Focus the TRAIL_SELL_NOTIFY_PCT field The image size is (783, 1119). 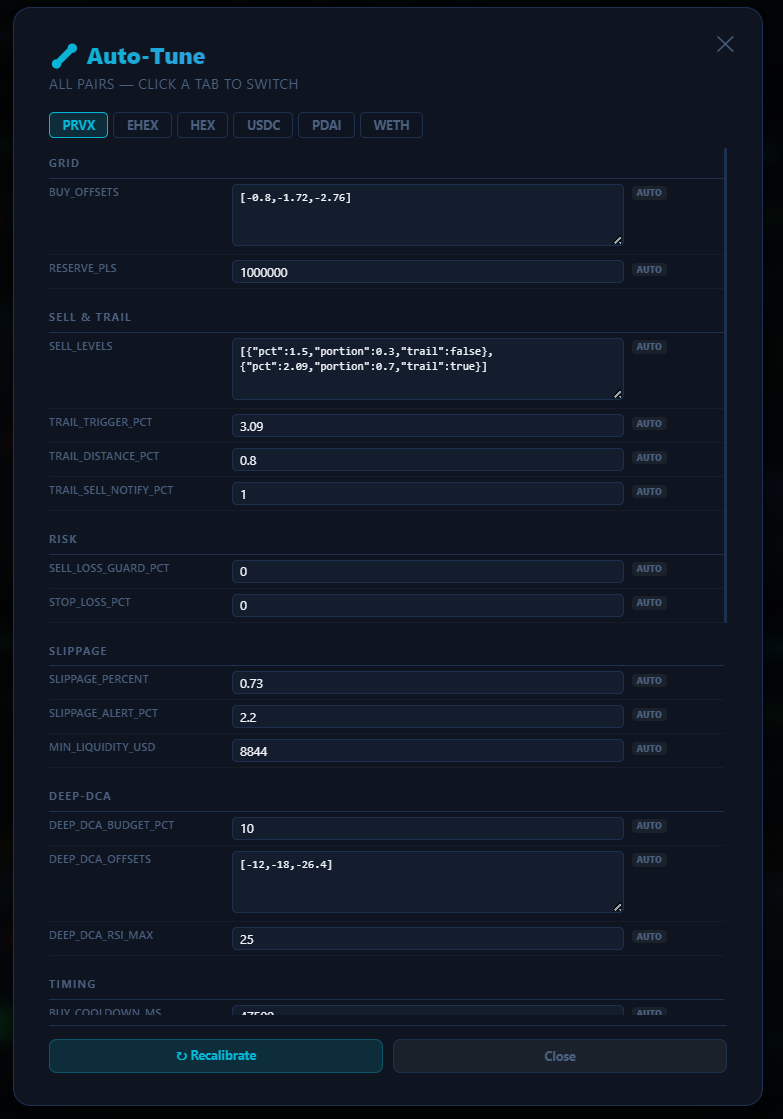428,493
